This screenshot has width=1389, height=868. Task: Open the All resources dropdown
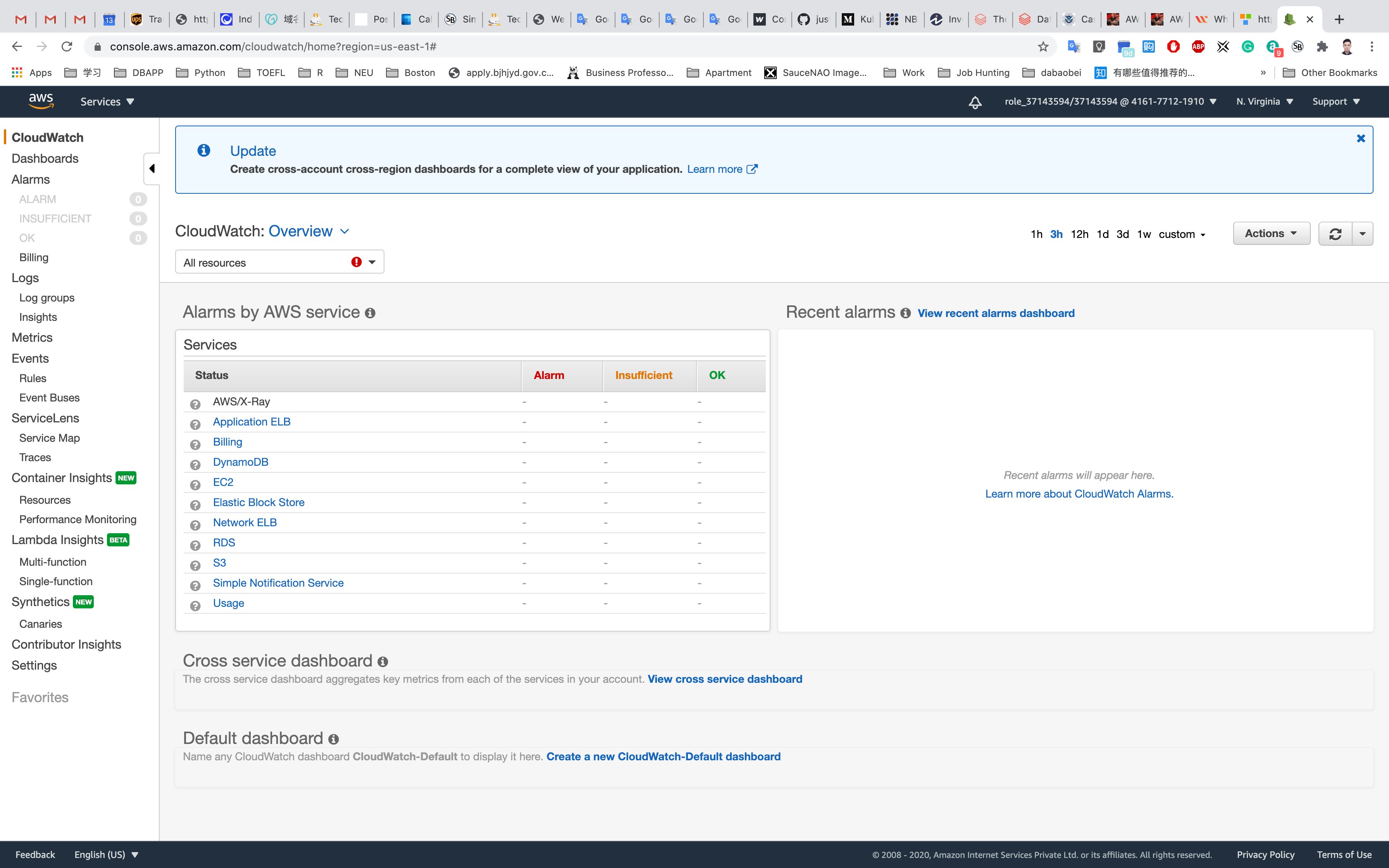point(279,262)
